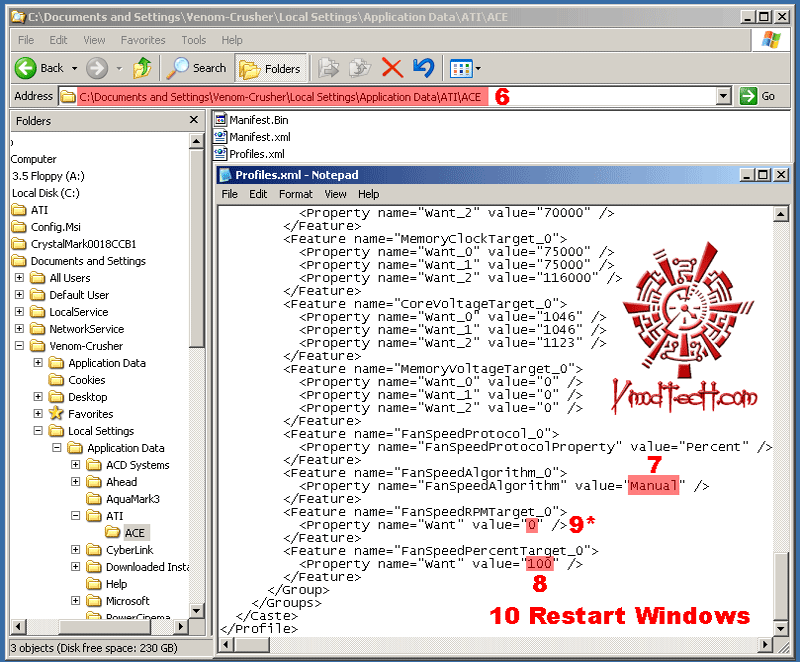Click the Copy To toolbar icon
Viewport: 800px width, 662px height.
[360, 68]
